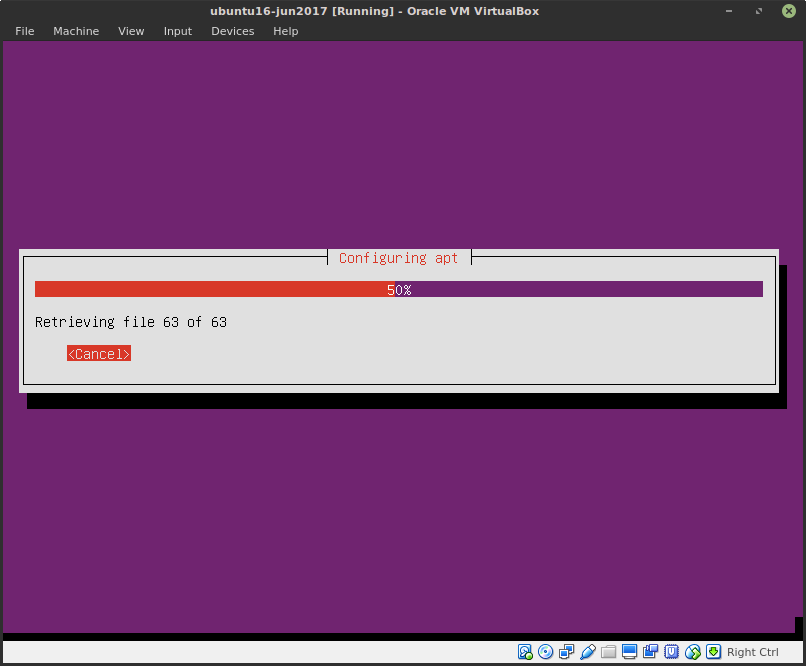Select Cancel to stop retrieving files
The width and height of the screenshot is (806, 666).
98,353
